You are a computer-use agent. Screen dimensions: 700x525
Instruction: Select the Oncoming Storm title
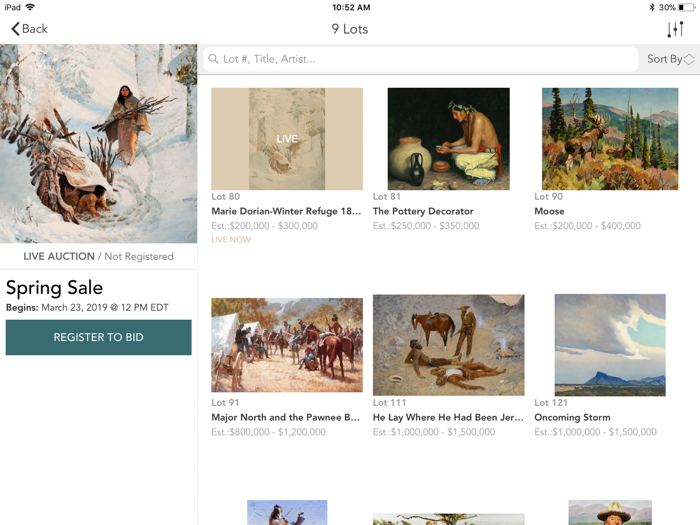tap(572, 417)
